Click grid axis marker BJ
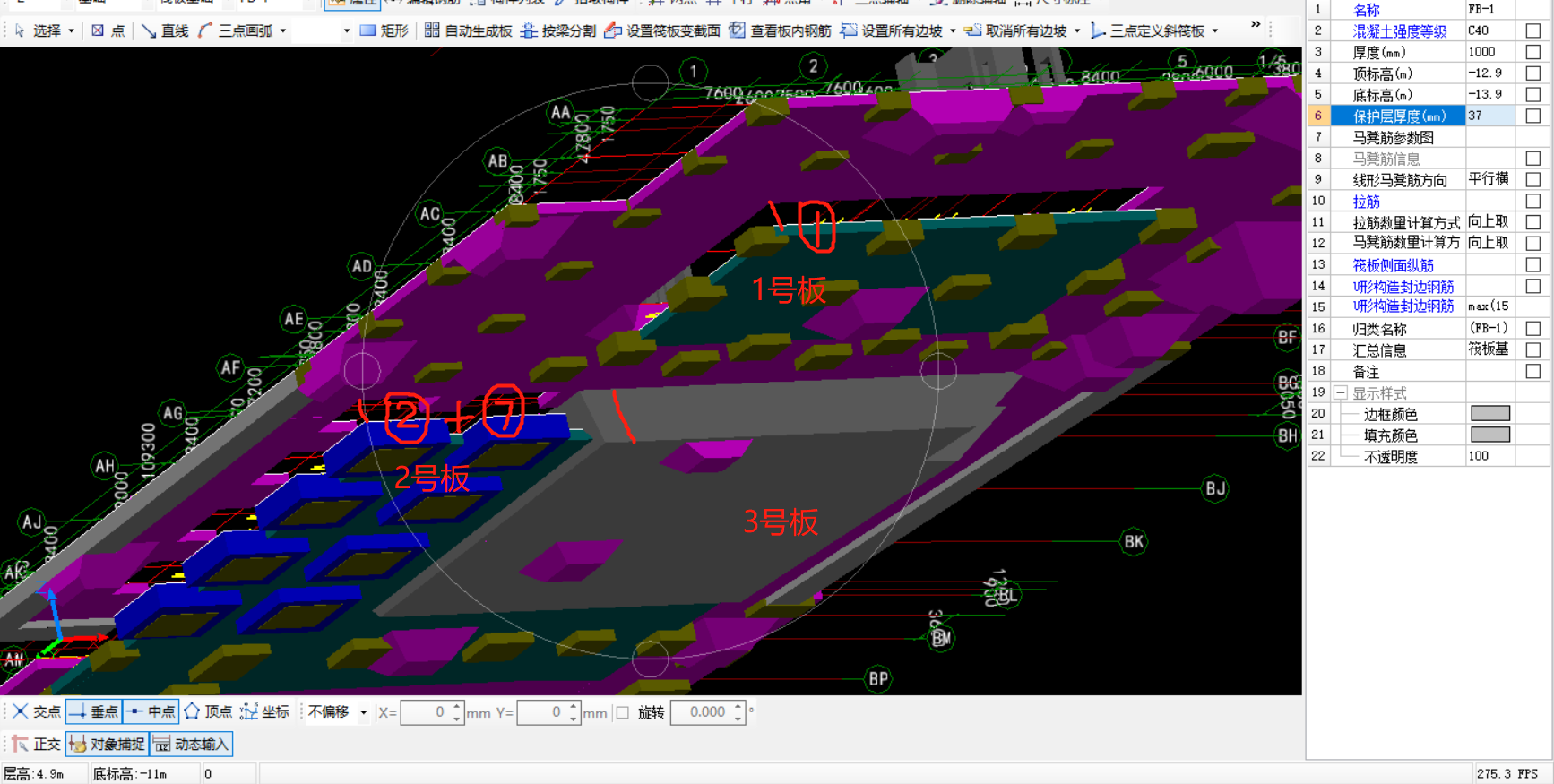The image size is (1554, 784). pos(1215,488)
